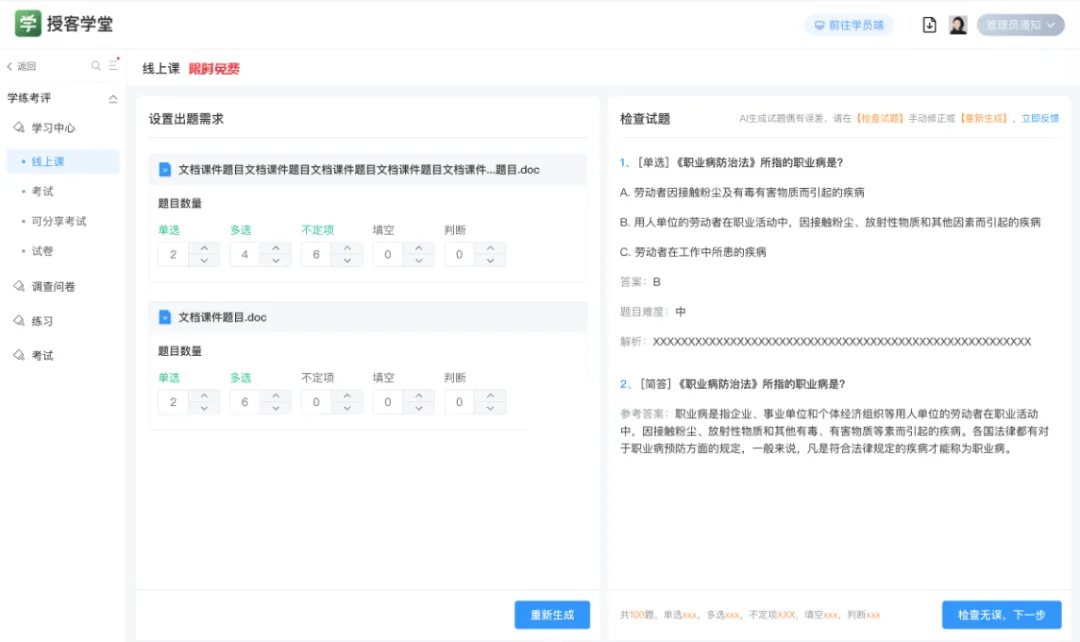Click the 重新生成 button
Screen dimensions: 1080x642
552,615
